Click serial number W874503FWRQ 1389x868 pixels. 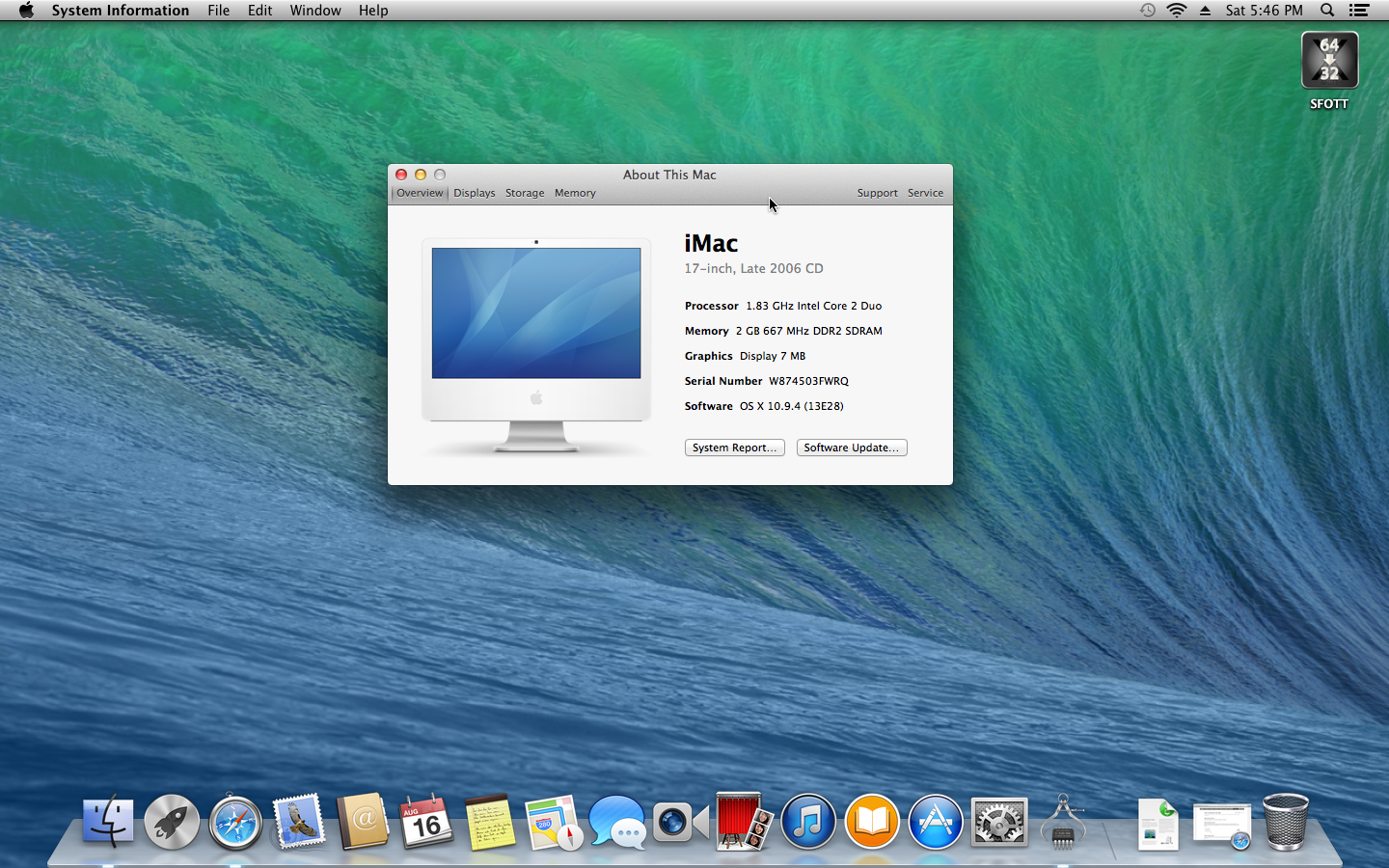tap(808, 381)
